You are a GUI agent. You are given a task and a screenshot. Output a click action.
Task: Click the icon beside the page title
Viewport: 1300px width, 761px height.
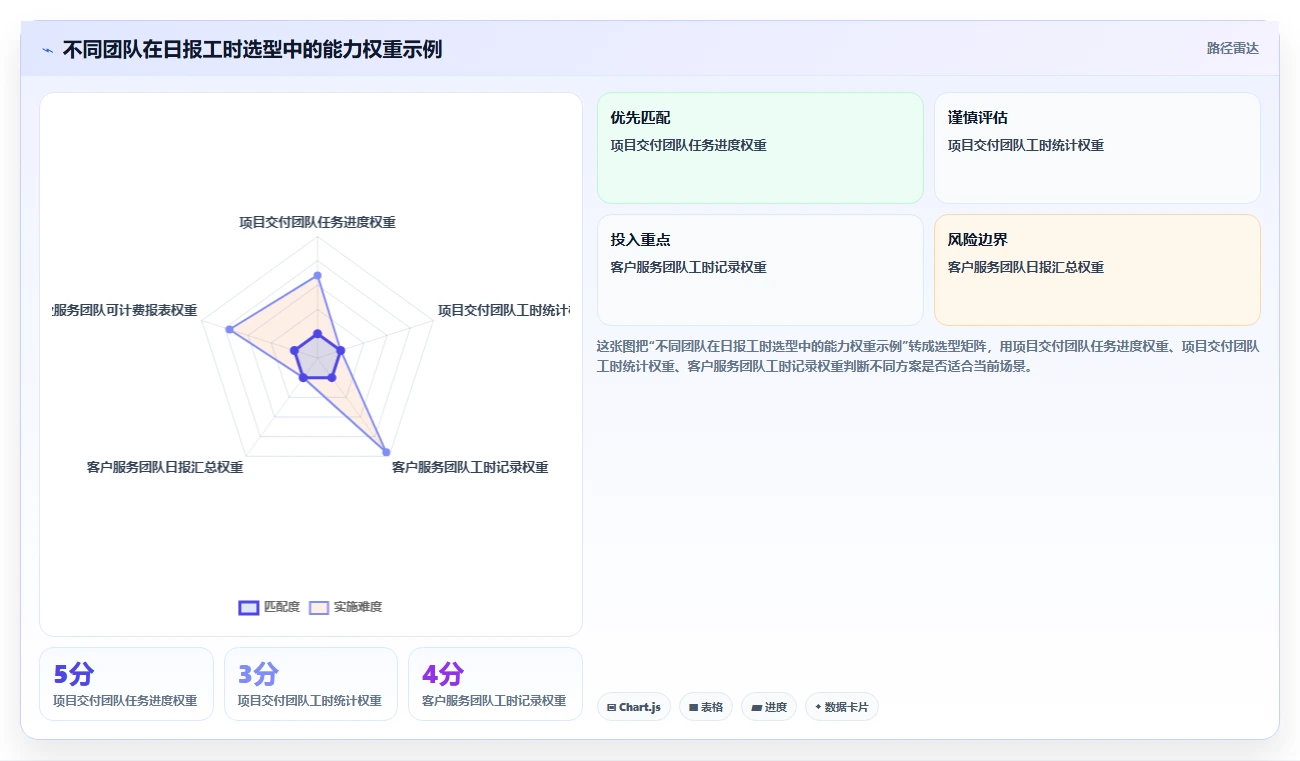coord(47,50)
